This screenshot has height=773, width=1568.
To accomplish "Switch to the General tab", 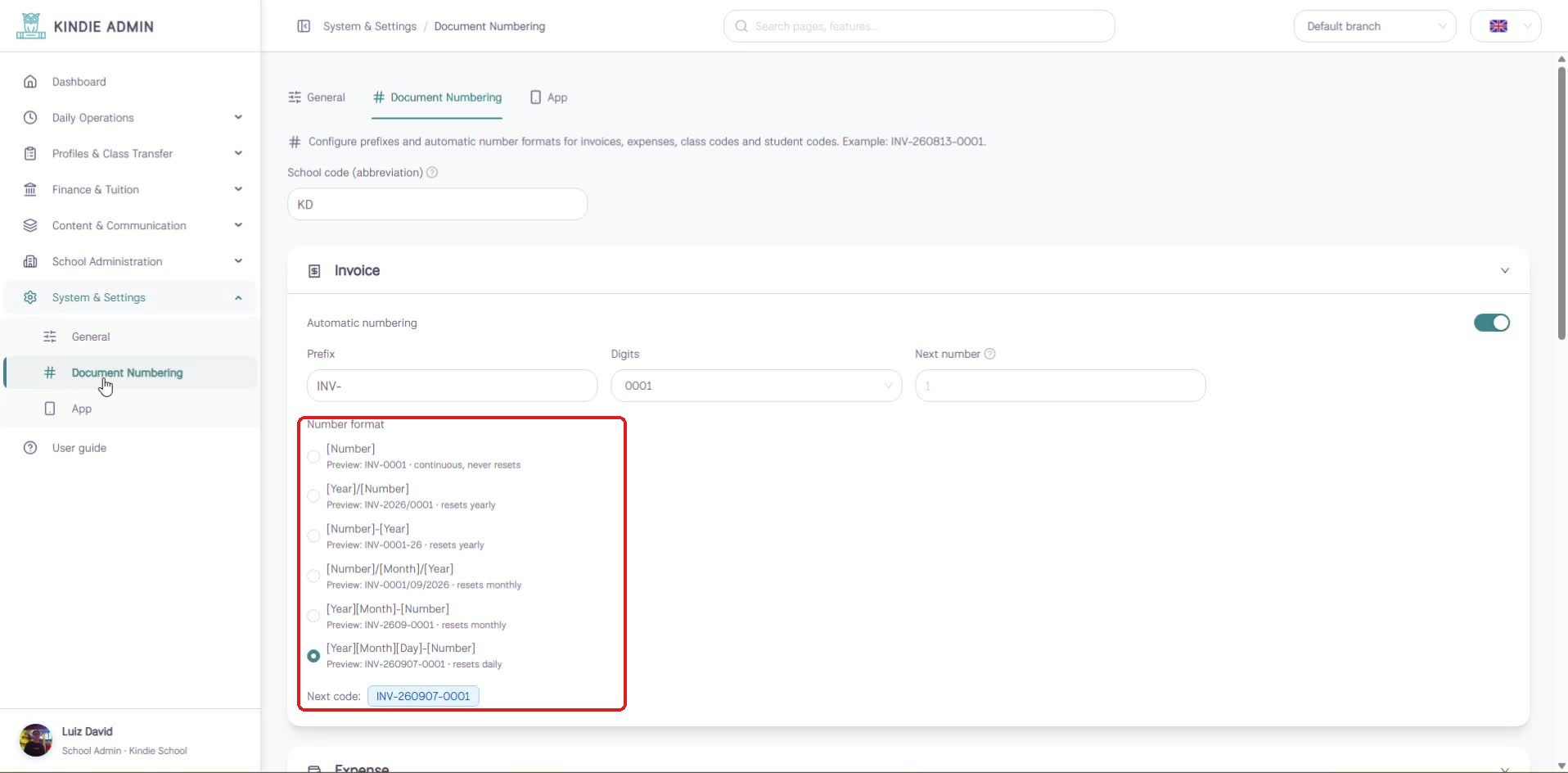I will [x=317, y=97].
